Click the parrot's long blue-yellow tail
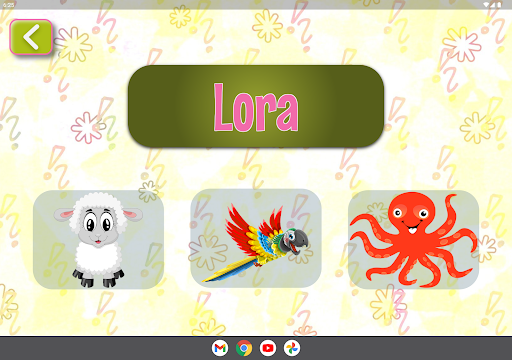512x360 pixels. pyautogui.click(x=228, y=270)
